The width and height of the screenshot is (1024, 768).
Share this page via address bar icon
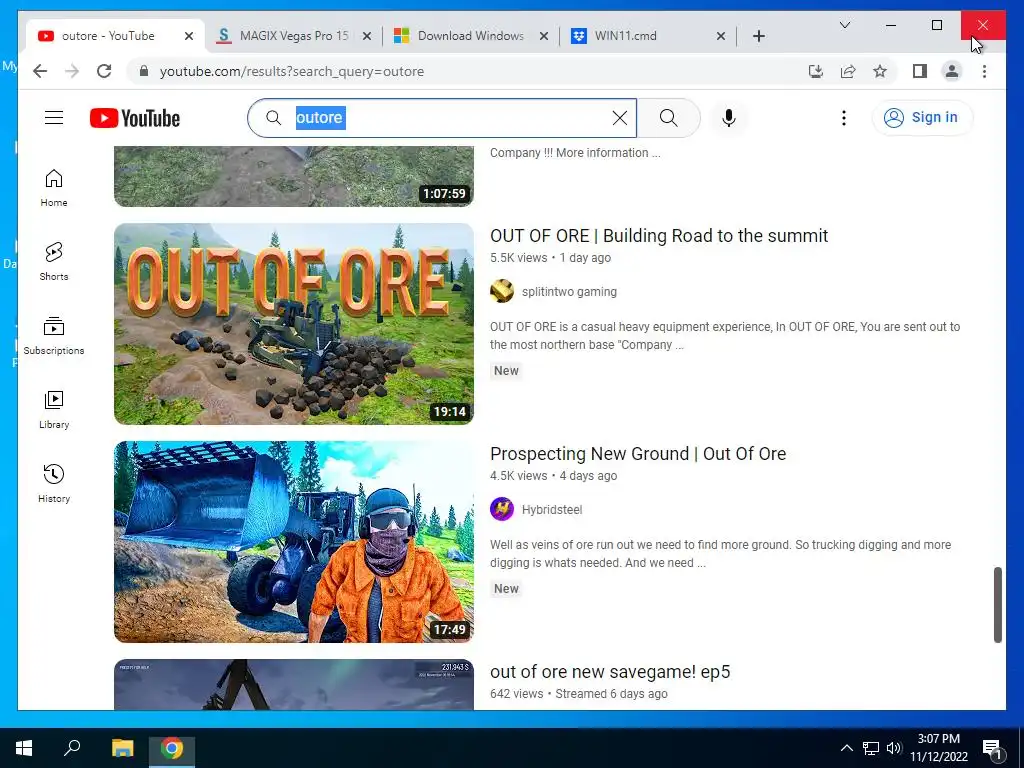pos(848,71)
